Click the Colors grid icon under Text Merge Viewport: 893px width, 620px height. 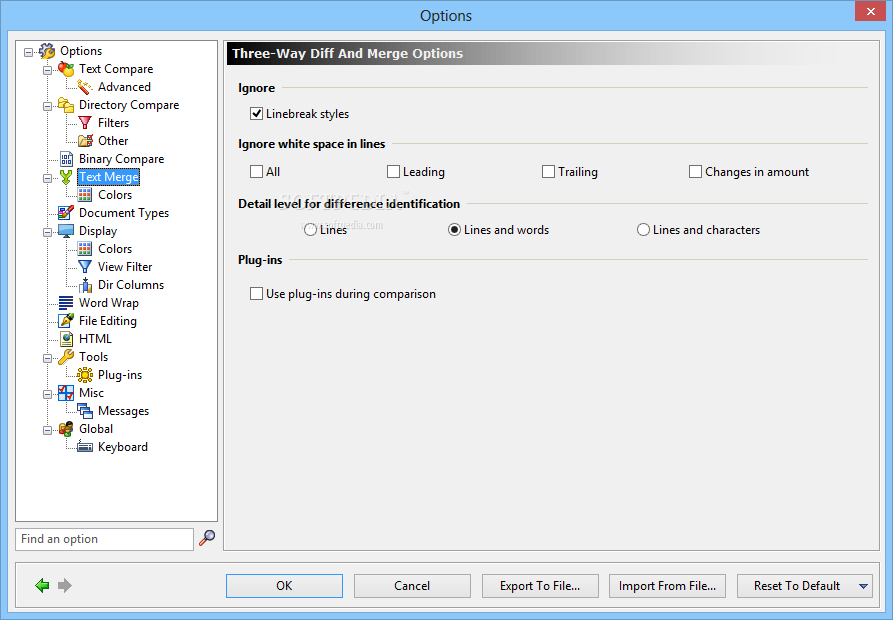85,195
